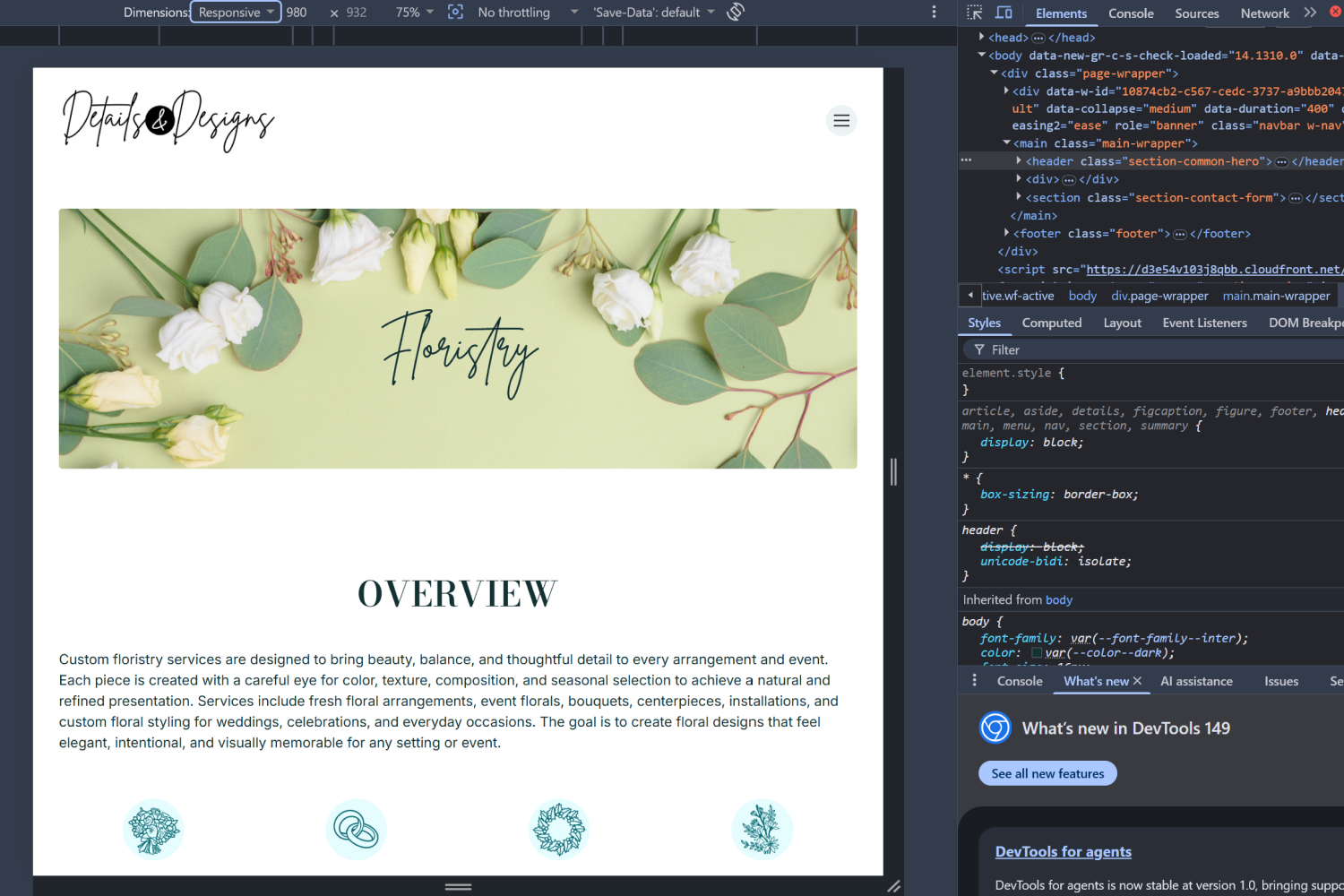Open the Issues drawer tab
Viewport: 1344px width, 896px height.
click(1280, 681)
